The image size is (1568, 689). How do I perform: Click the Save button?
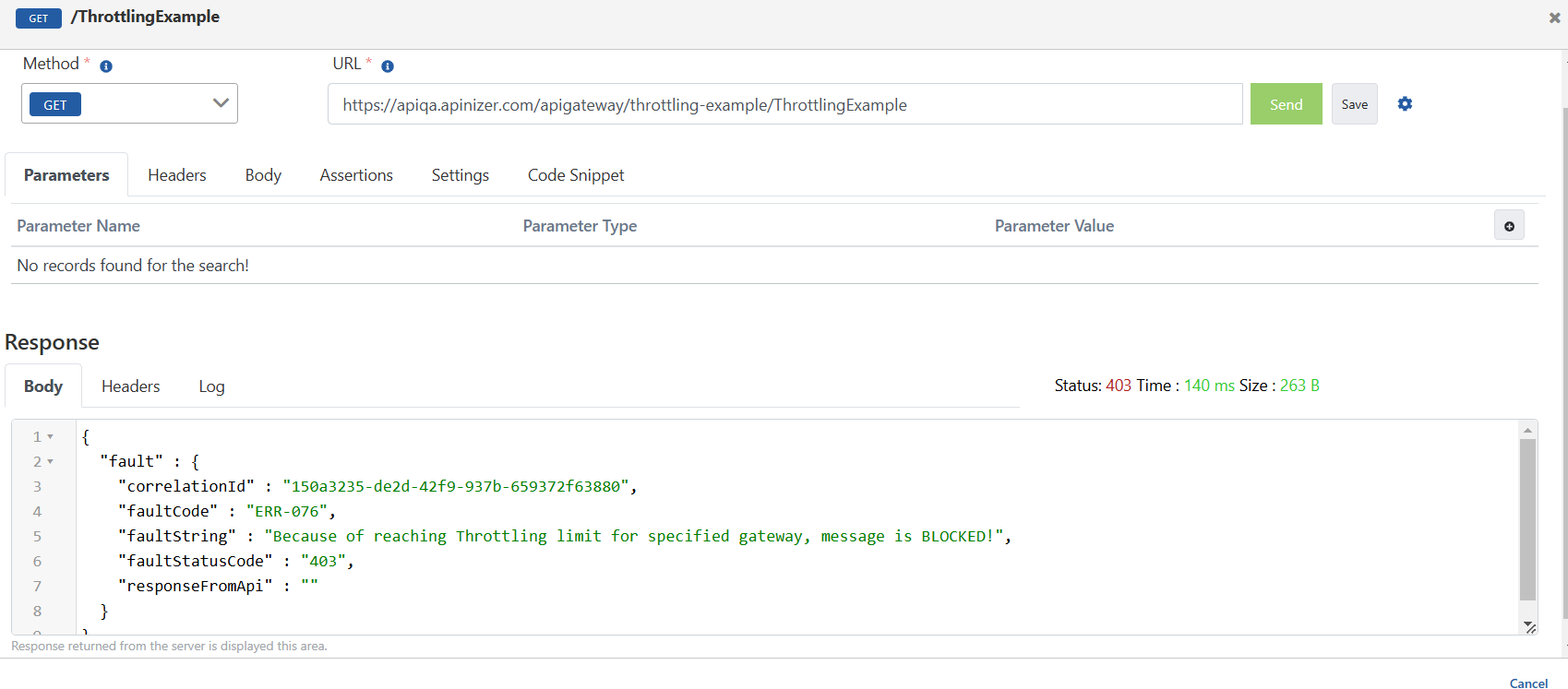1354,104
